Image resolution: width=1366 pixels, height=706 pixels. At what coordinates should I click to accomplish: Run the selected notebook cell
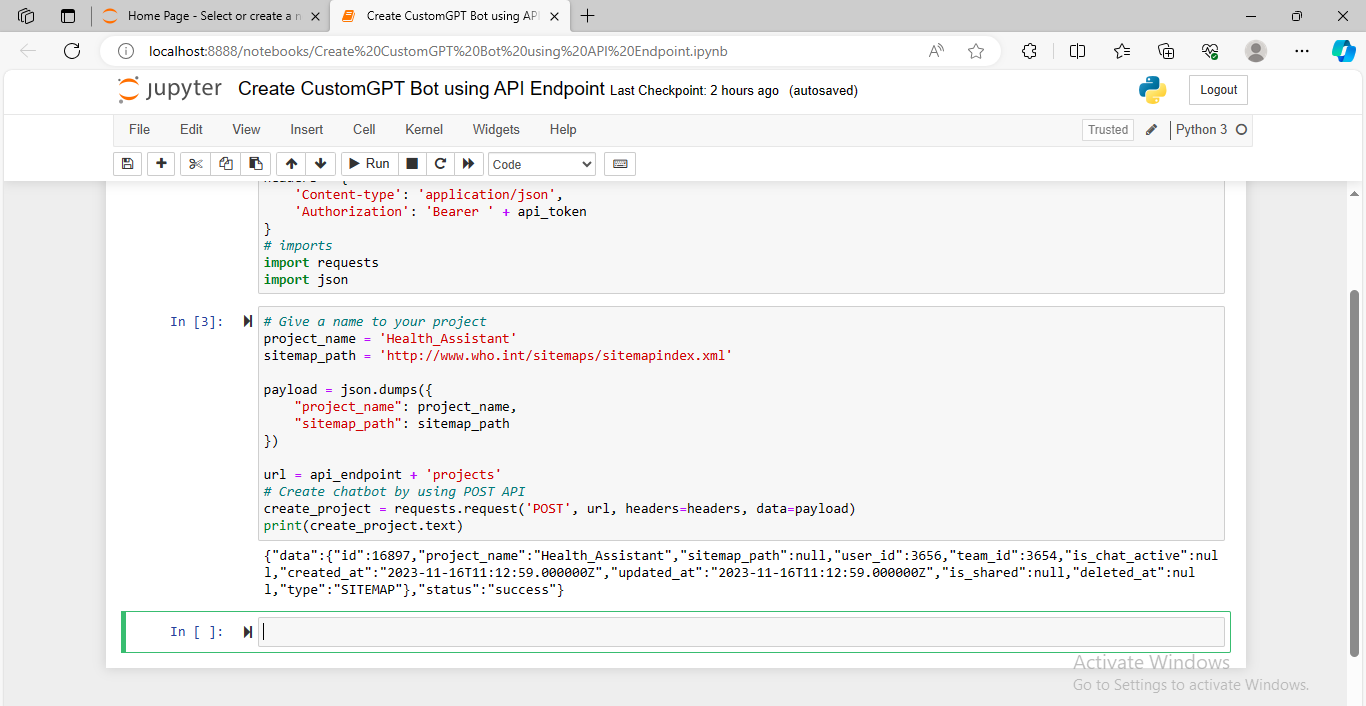368,163
